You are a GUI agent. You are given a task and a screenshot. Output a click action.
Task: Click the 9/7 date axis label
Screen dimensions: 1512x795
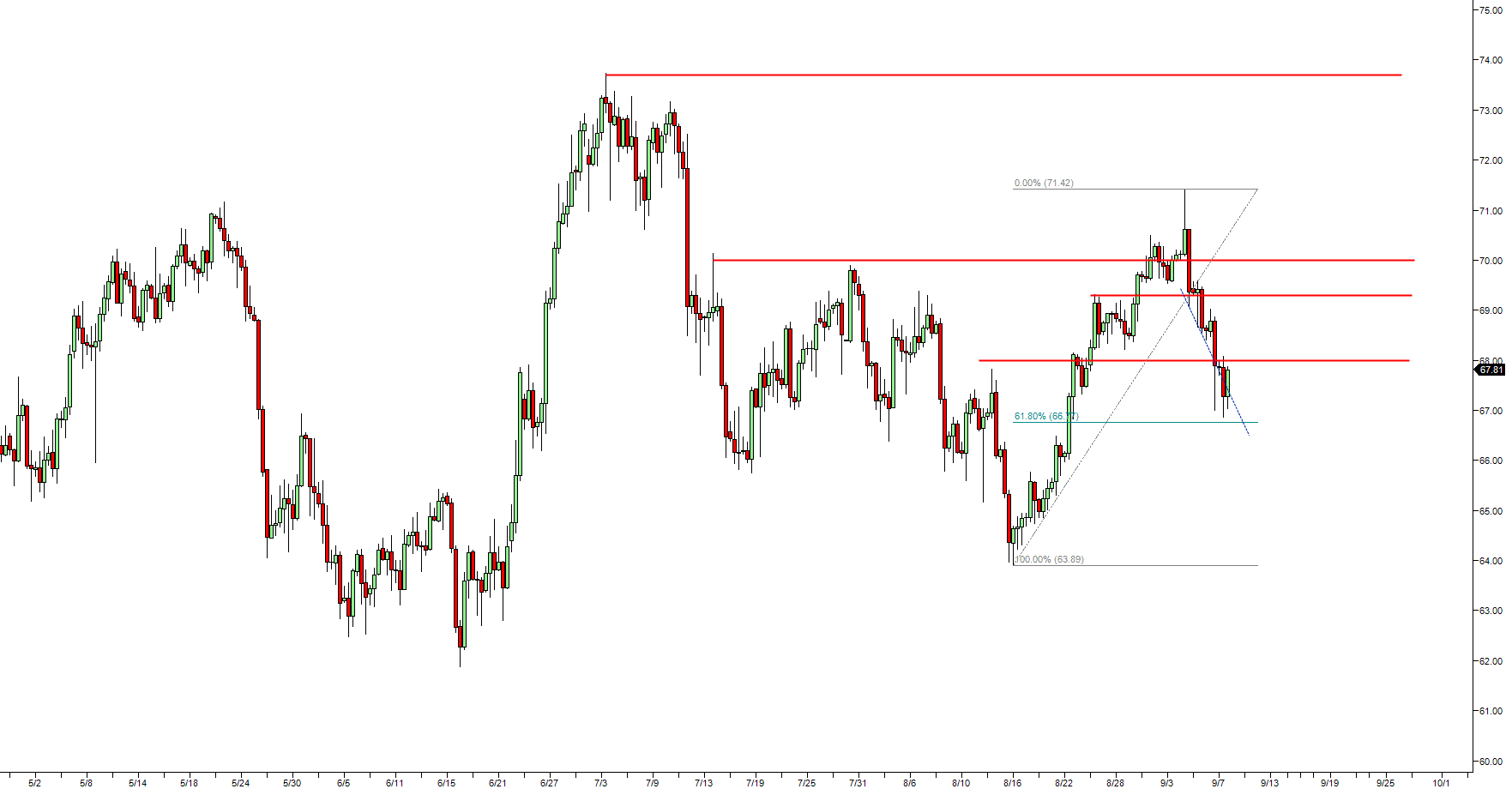pyautogui.click(x=1218, y=783)
